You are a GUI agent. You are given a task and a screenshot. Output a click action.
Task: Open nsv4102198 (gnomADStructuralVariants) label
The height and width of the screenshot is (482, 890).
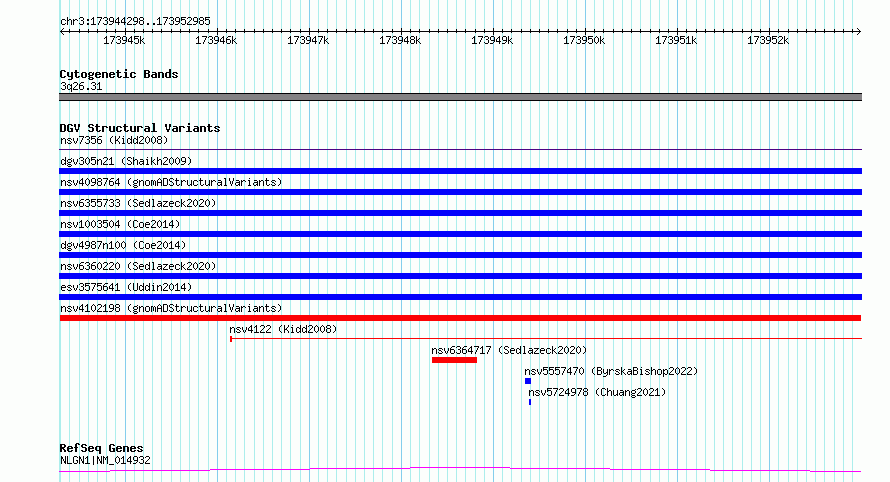coord(171,308)
